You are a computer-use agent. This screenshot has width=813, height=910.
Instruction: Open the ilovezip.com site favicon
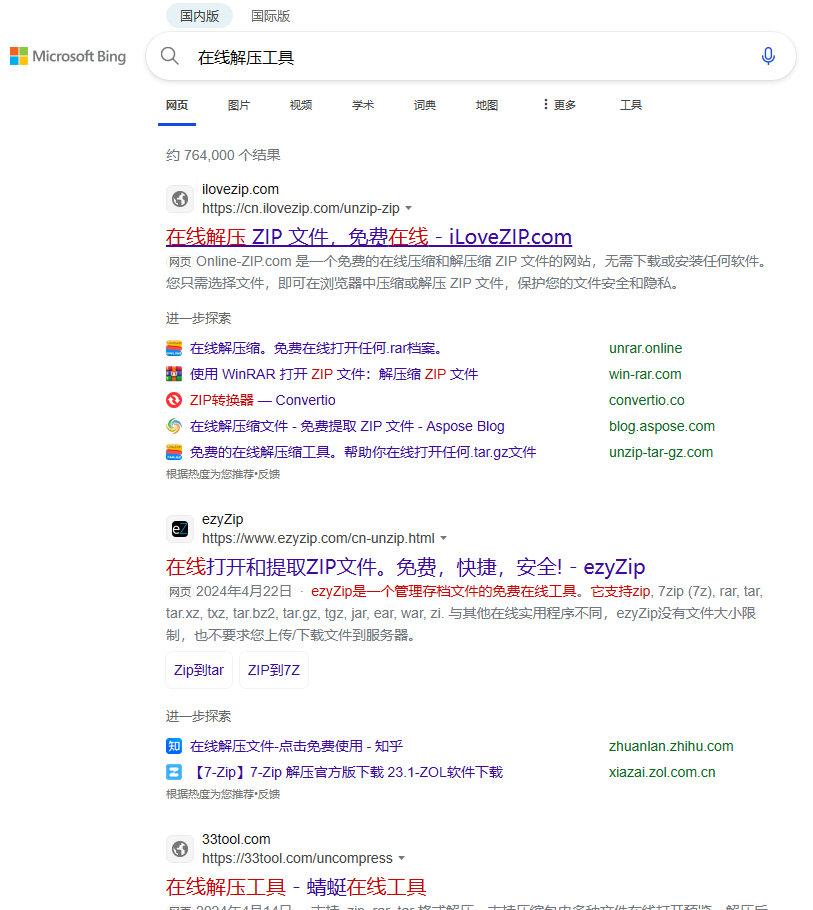tap(180, 199)
